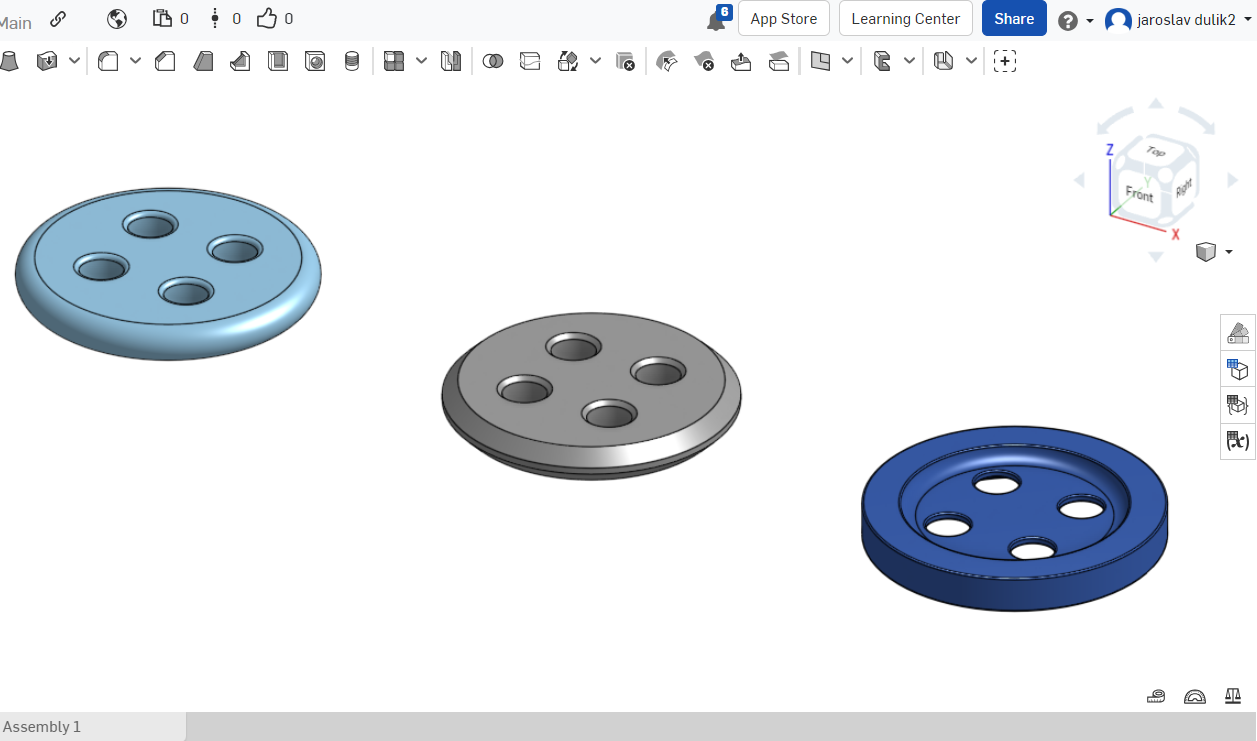The height and width of the screenshot is (741, 1257).
Task: Open the Draft tool
Action: [x=204, y=61]
